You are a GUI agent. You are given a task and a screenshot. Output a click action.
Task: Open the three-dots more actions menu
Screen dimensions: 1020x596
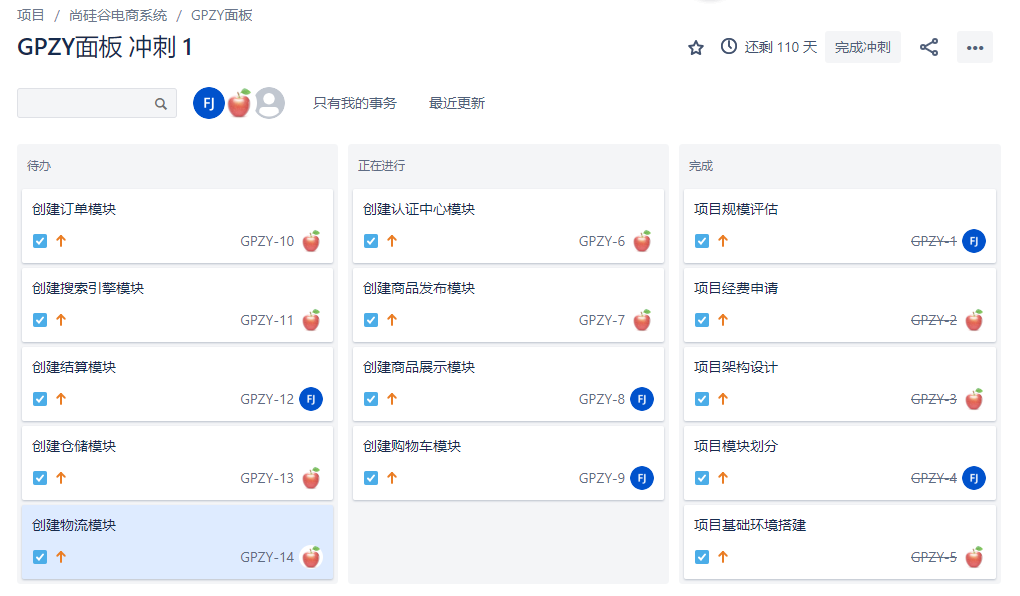(974, 47)
